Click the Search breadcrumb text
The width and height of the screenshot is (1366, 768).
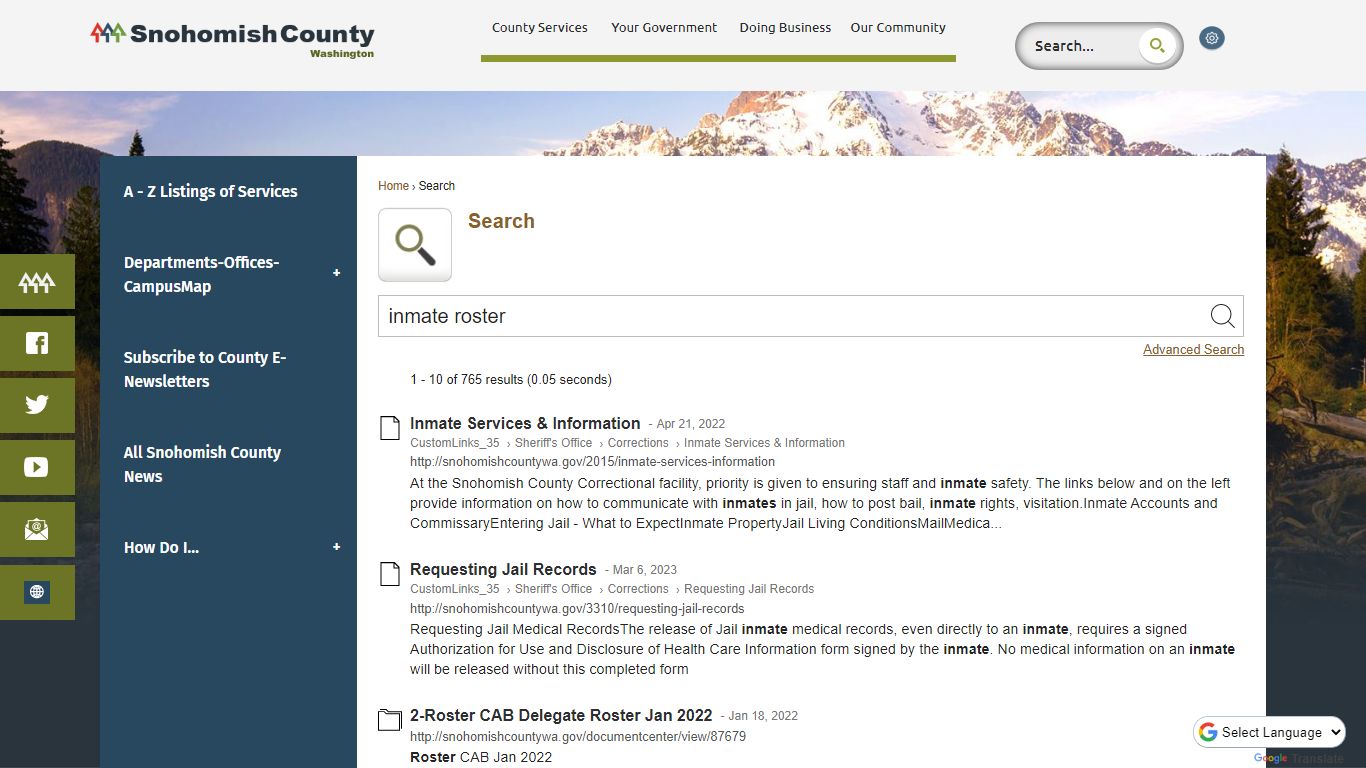click(437, 186)
